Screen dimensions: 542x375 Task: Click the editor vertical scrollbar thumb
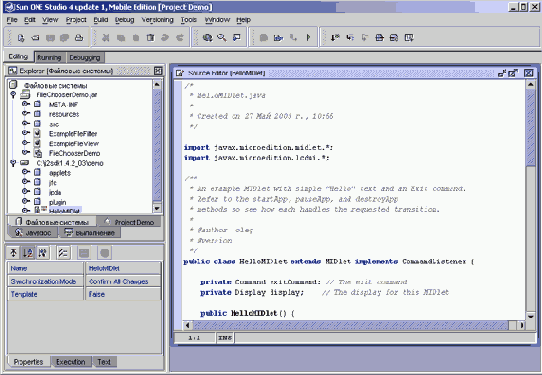click(x=530, y=127)
